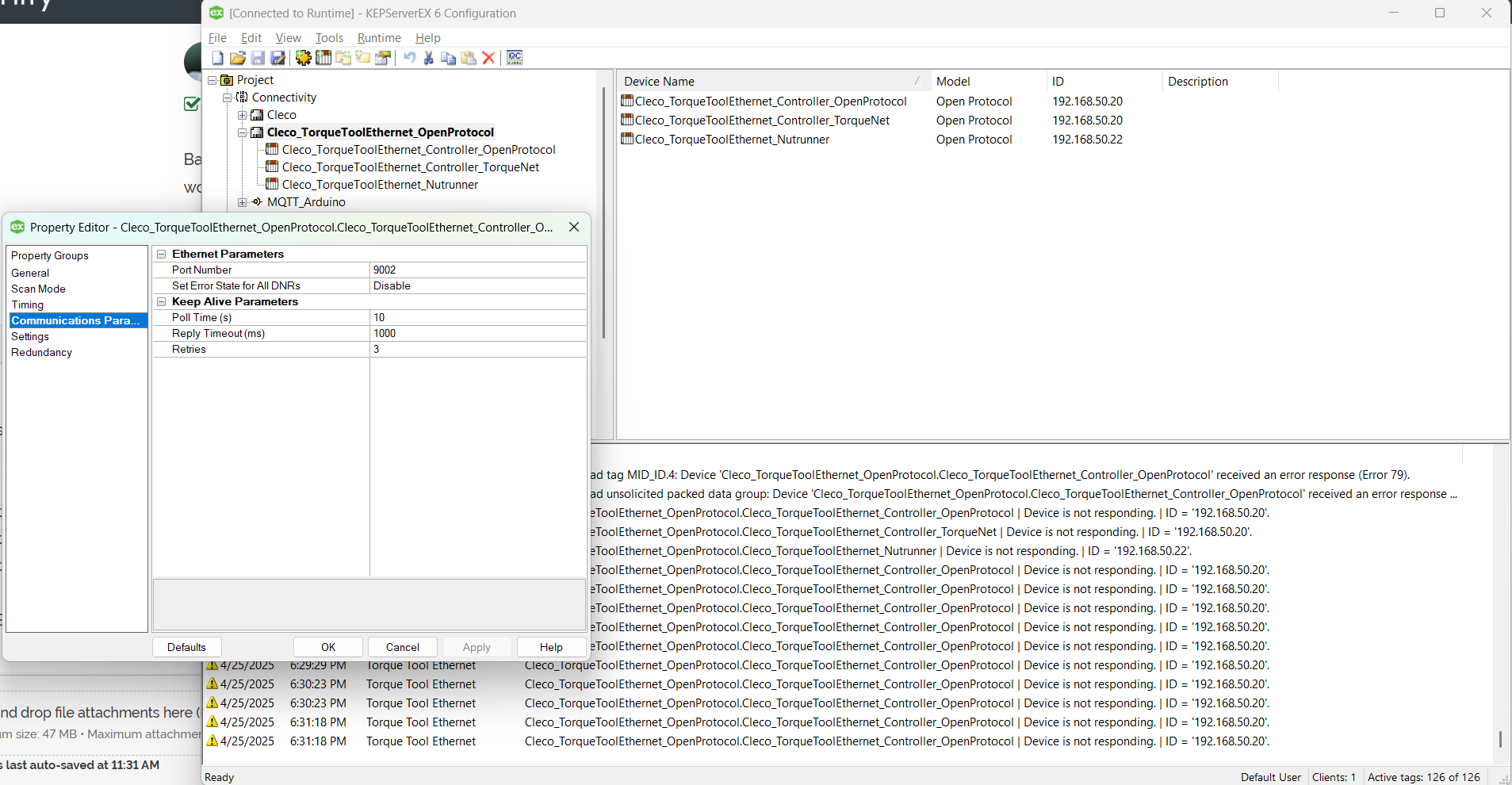Click the Undo toolbar icon

[409, 58]
